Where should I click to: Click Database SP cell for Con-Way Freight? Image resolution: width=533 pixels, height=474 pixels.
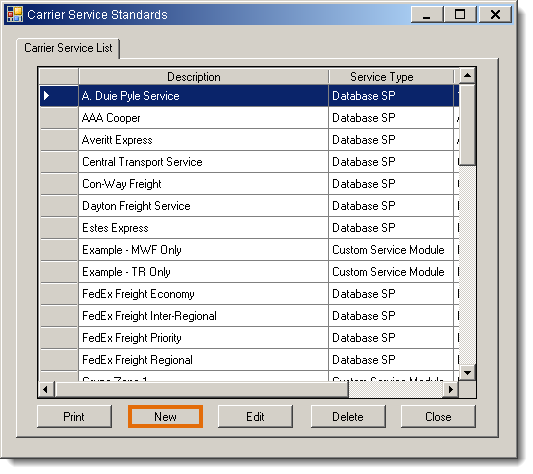391,184
